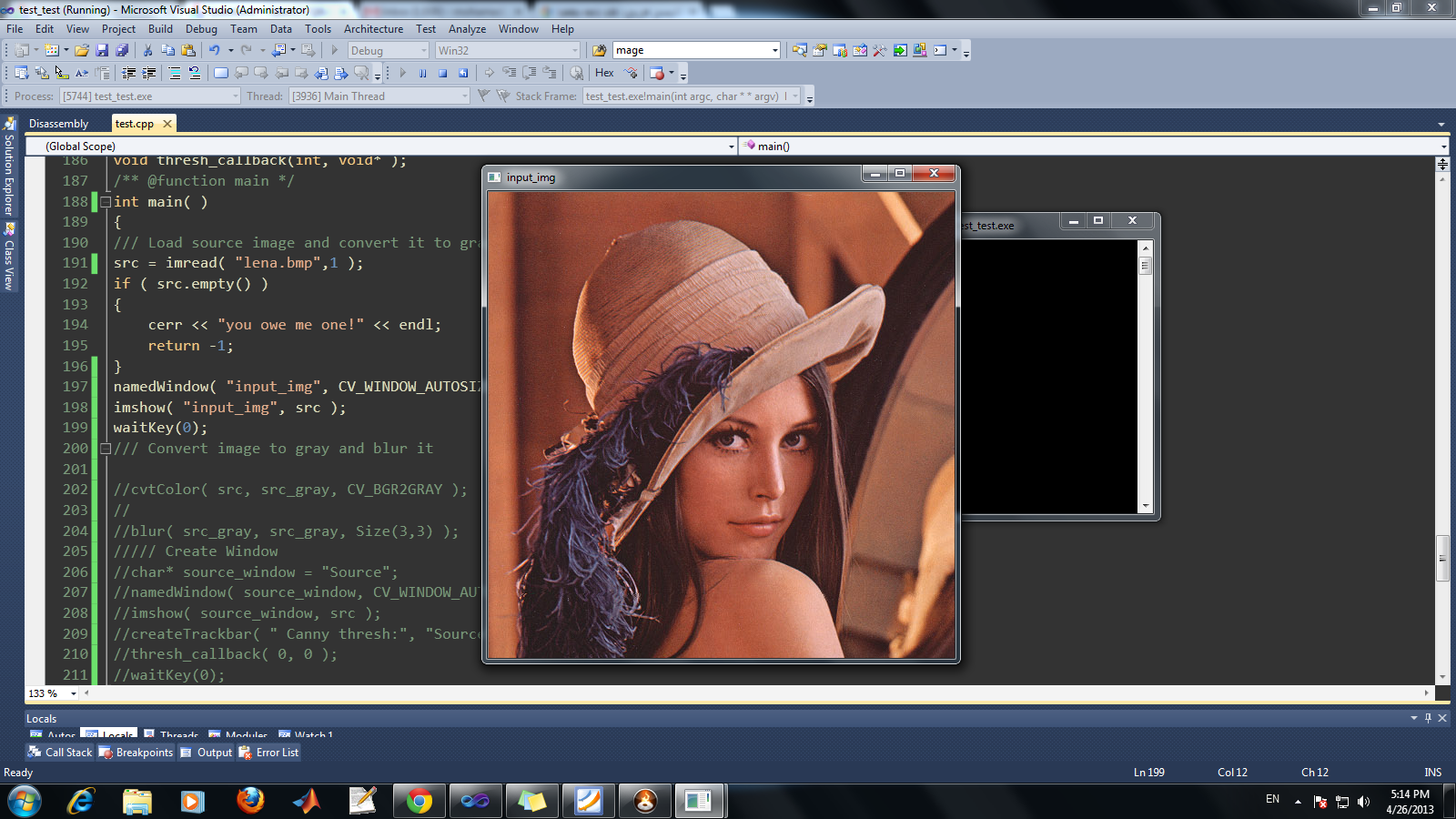This screenshot has height=819, width=1456.
Task: Decrease line indent icon
Action: [x=128, y=73]
